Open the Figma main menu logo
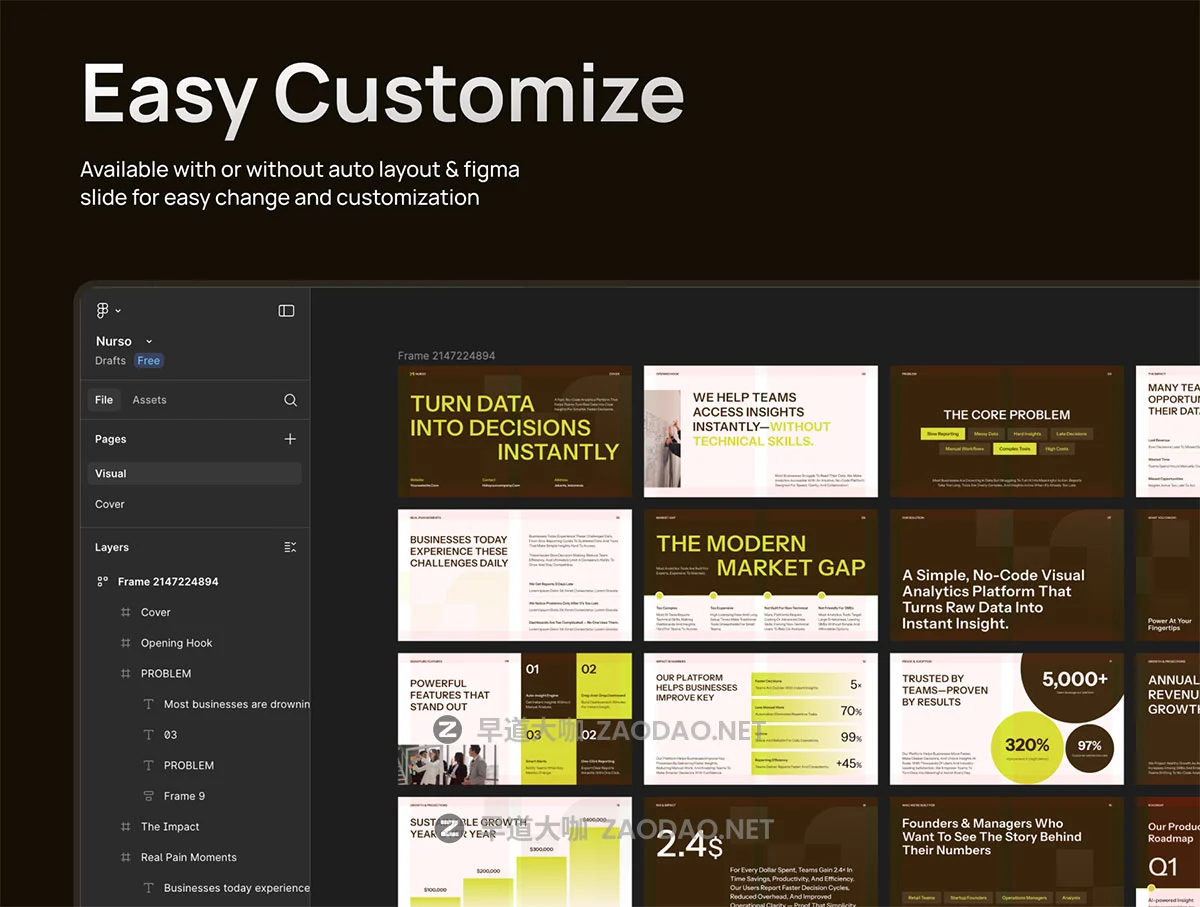 point(102,311)
